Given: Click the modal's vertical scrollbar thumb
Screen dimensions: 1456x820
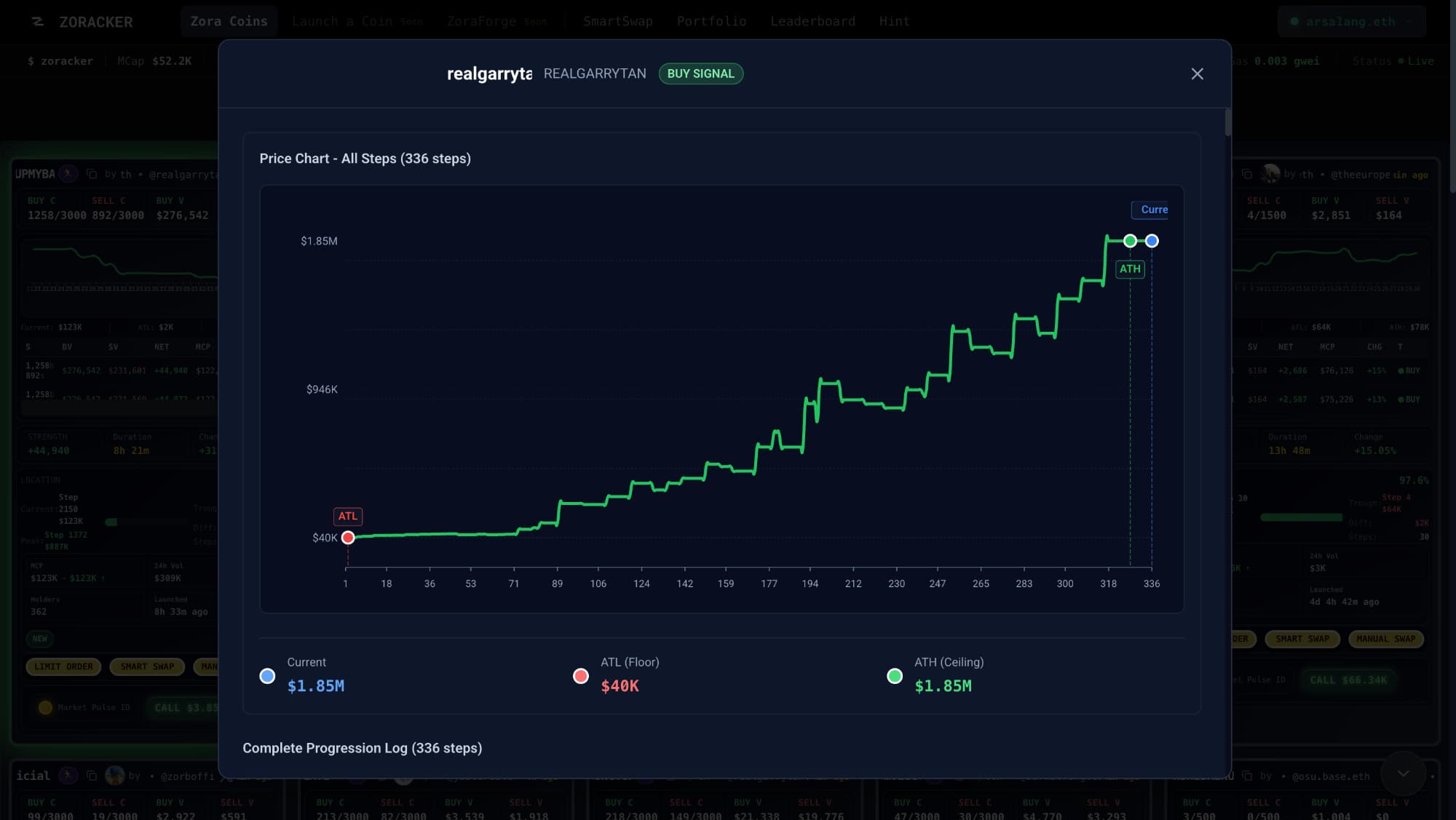Looking at the screenshot, I should point(1227,122).
